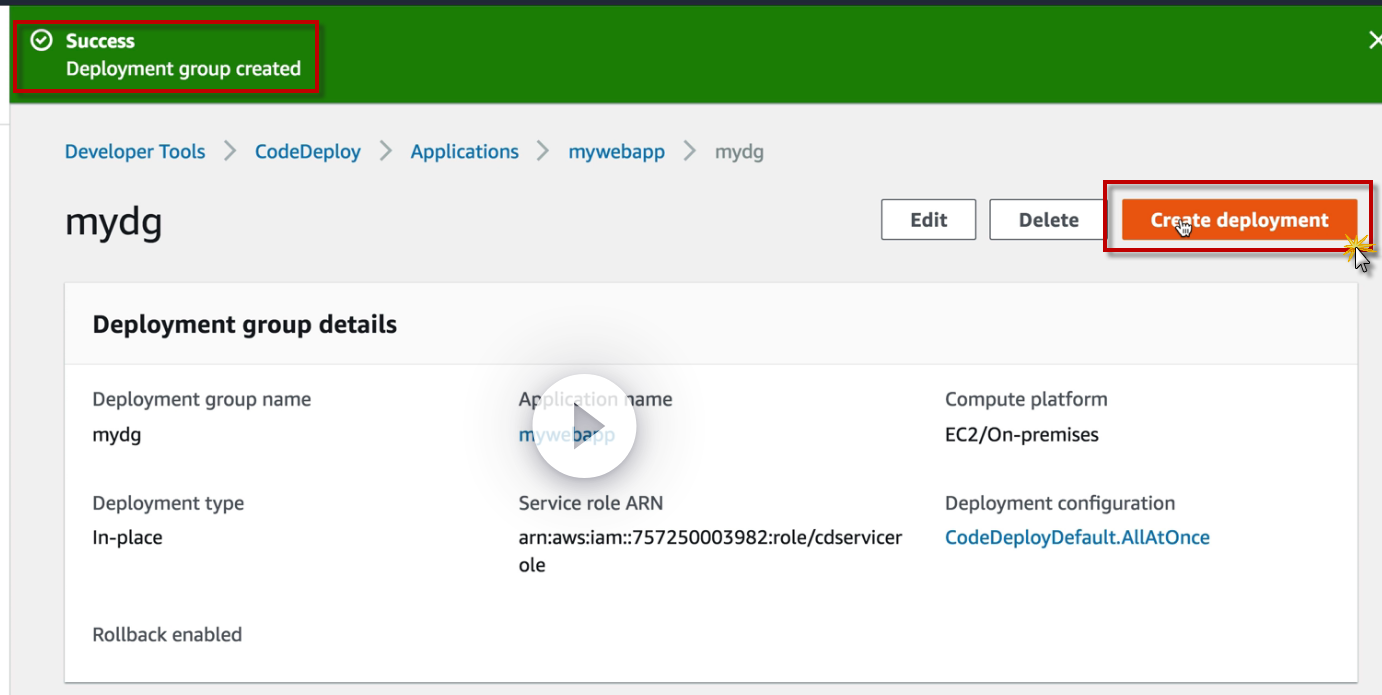1382x695 pixels.
Task: Click chevron between Developer Tools and CodeDeploy
Action: 230,152
